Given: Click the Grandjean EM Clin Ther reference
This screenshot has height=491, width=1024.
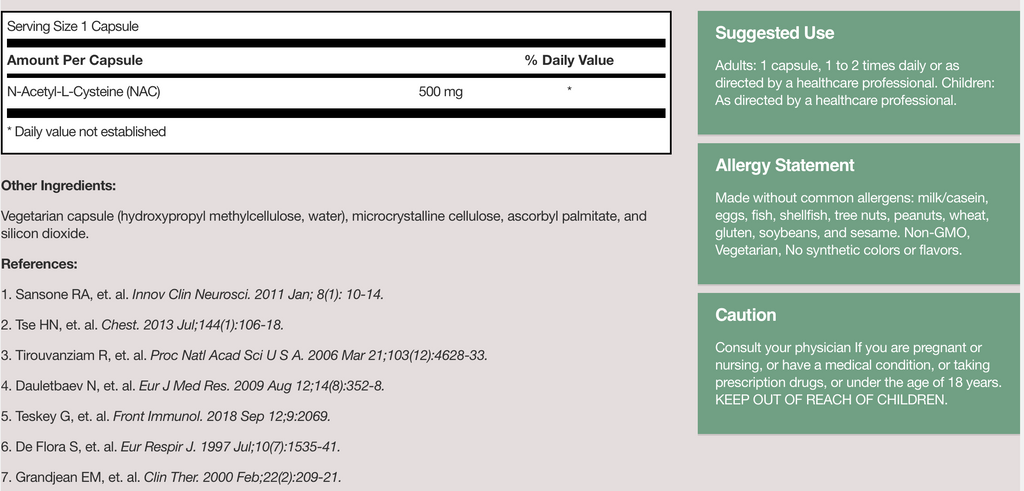Looking at the screenshot, I should (171, 477).
